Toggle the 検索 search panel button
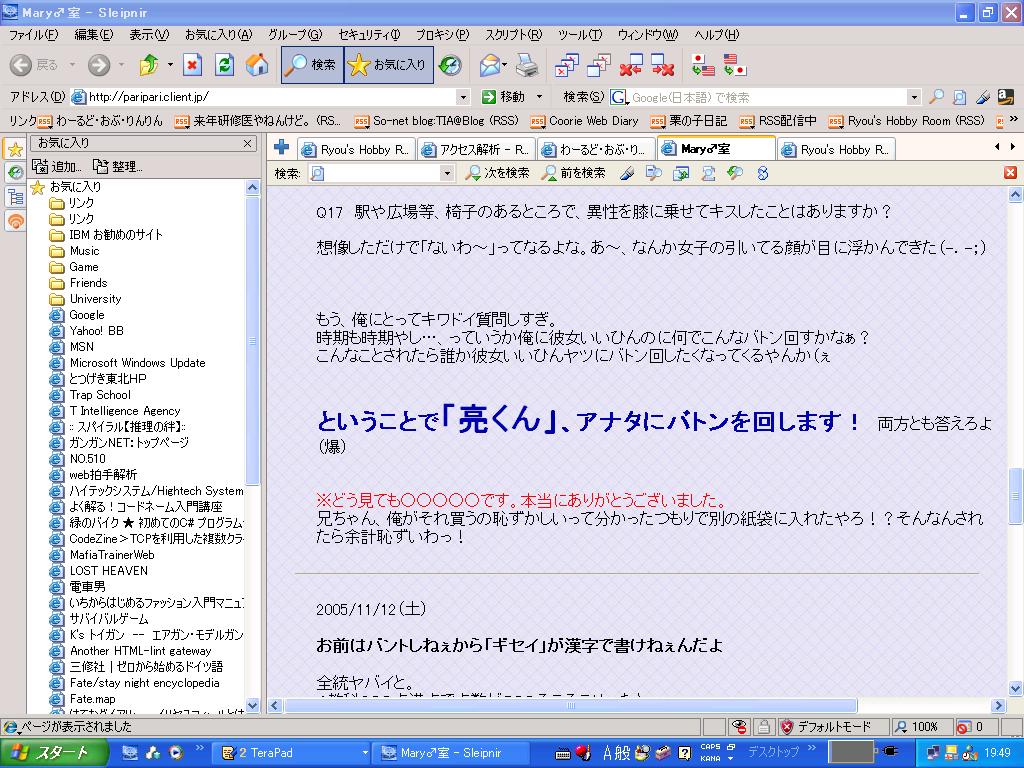This screenshot has height=768, width=1024. pos(312,65)
